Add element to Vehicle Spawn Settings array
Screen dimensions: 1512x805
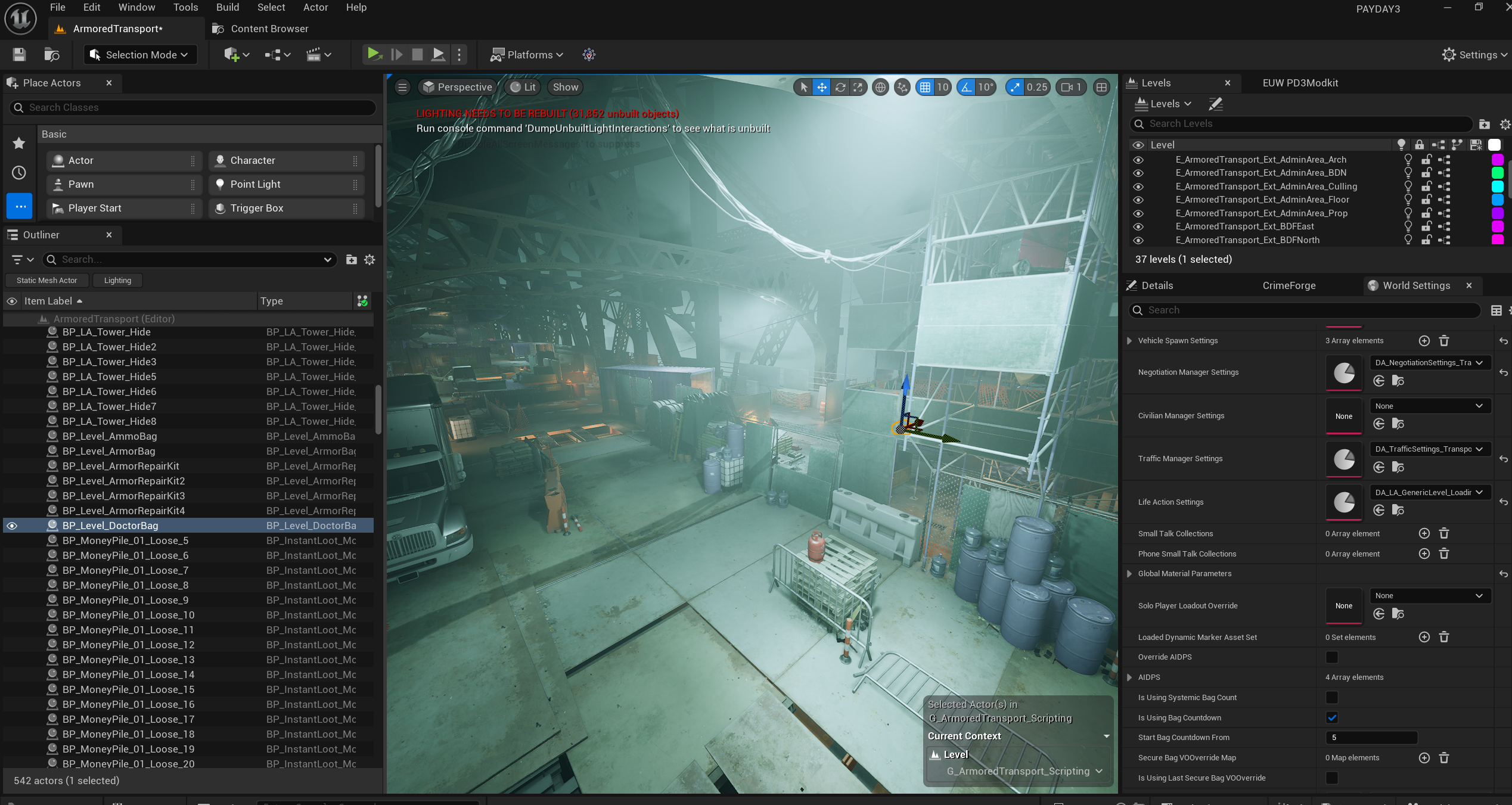tap(1424, 341)
